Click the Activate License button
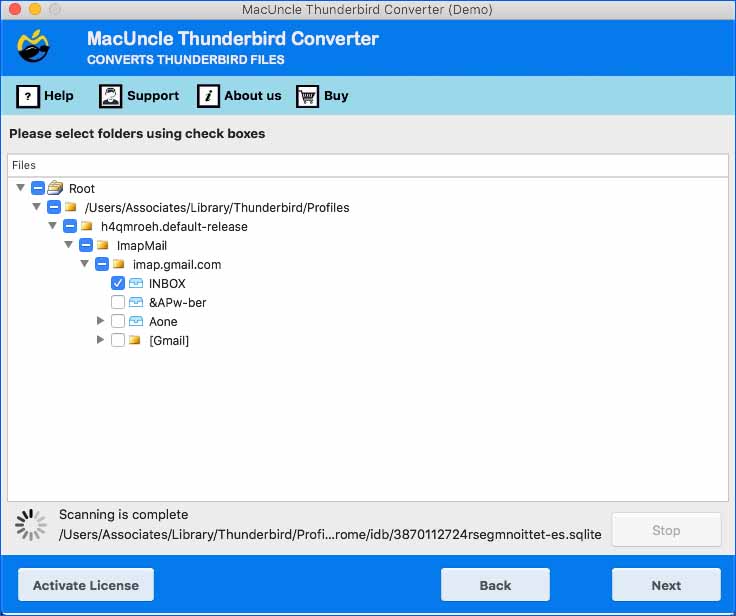The width and height of the screenshot is (736, 616). [x=86, y=585]
